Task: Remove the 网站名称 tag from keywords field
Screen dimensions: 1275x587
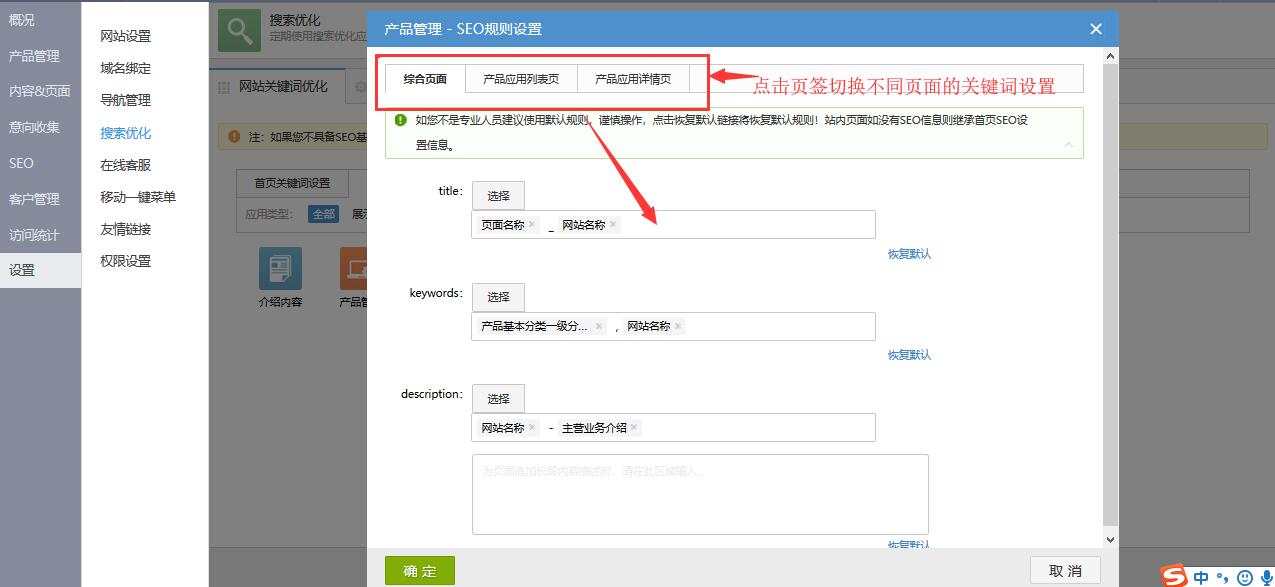Action: tap(678, 326)
